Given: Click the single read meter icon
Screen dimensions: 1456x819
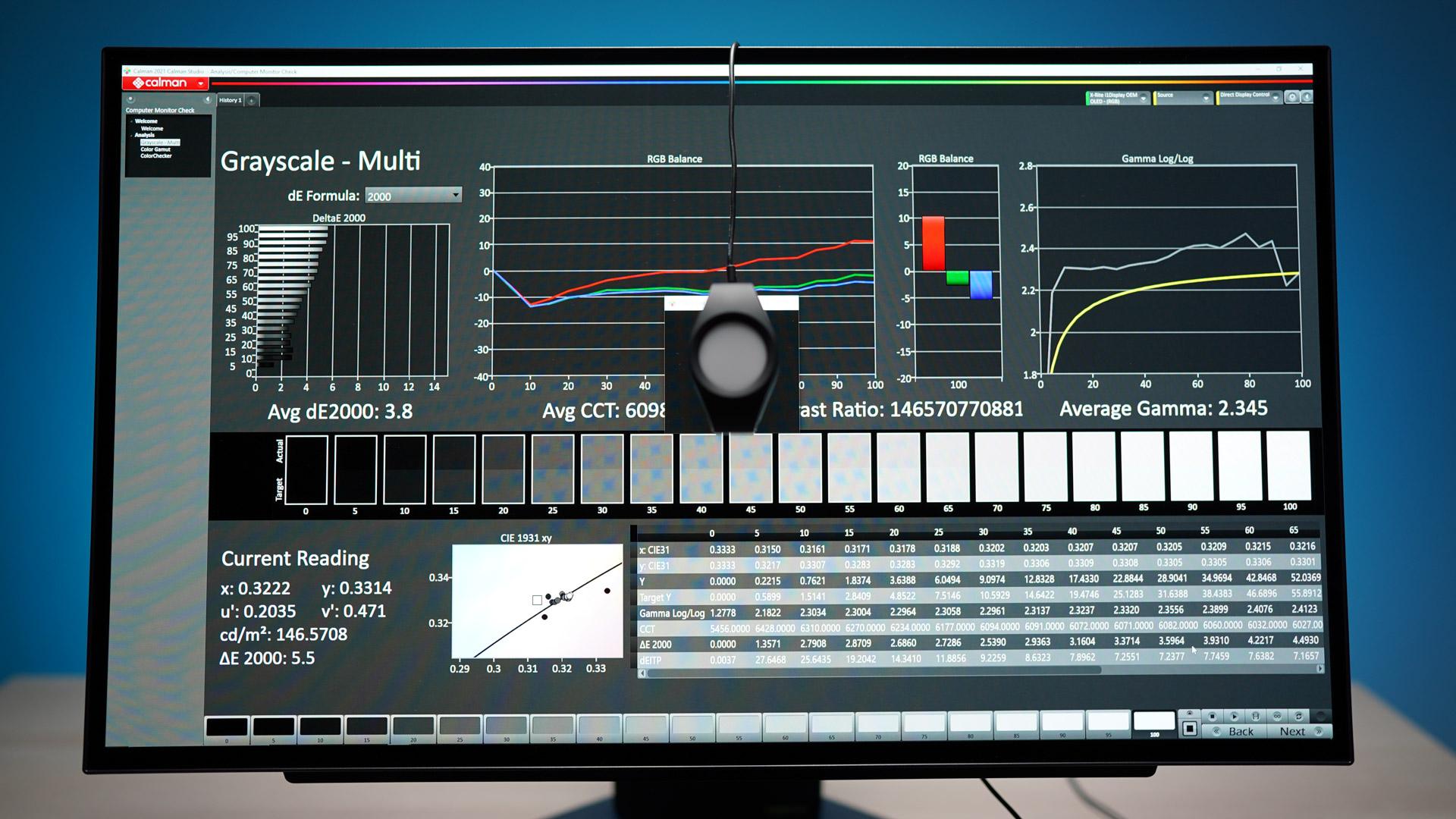Looking at the screenshot, I should point(1256,716).
